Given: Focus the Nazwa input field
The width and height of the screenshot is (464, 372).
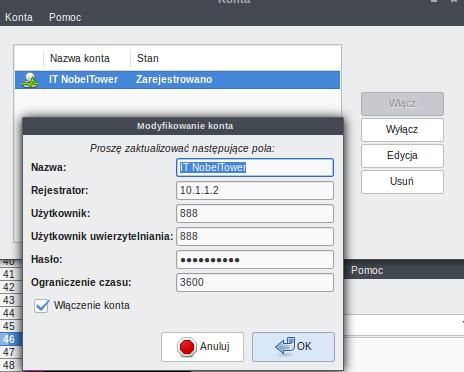Looking at the screenshot, I should (x=255, y=167).
